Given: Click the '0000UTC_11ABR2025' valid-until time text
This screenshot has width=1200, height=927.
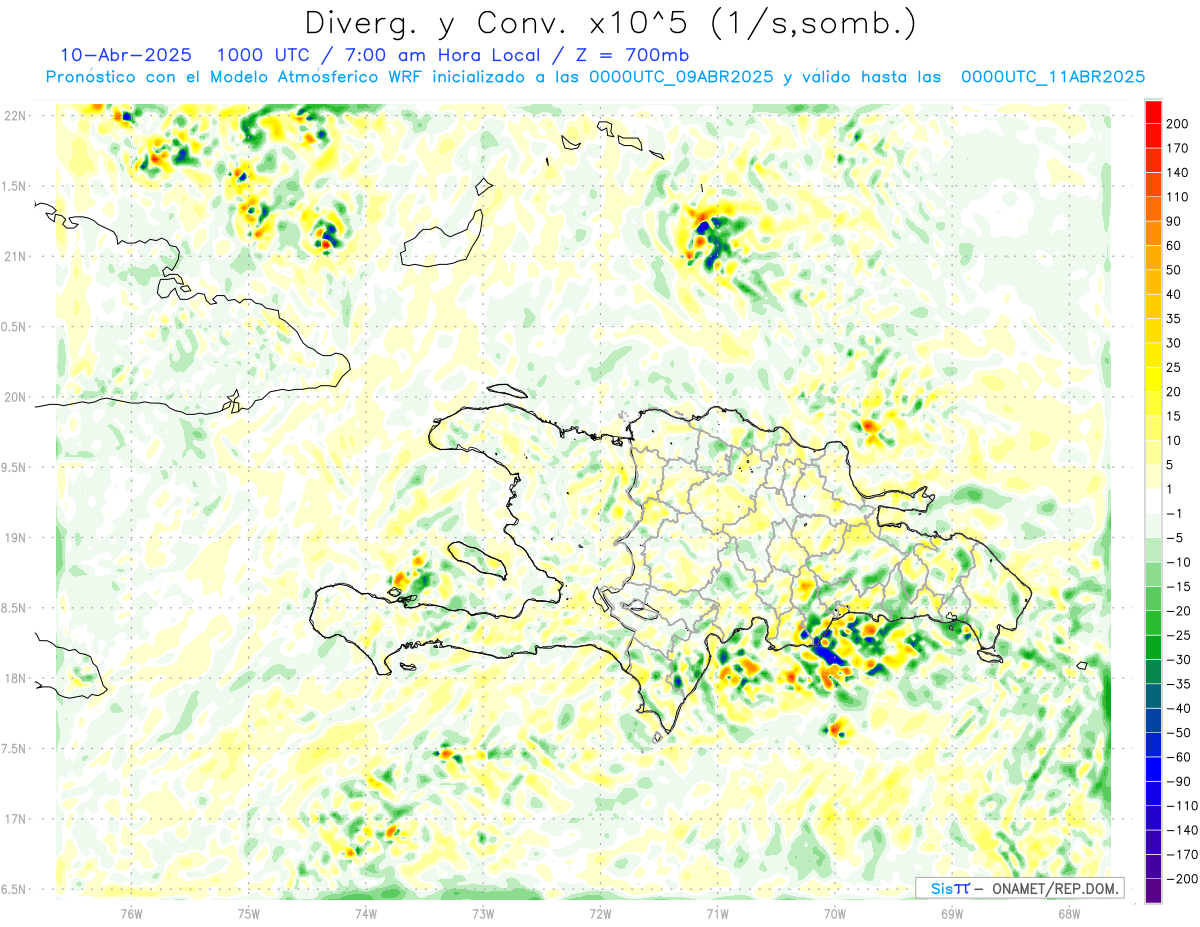Looking at the screenshot, I should [x=1052, y=77].
